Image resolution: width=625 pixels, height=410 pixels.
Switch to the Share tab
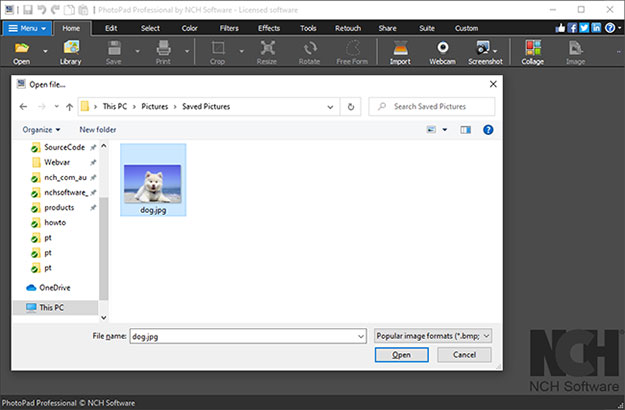point(387,28)
